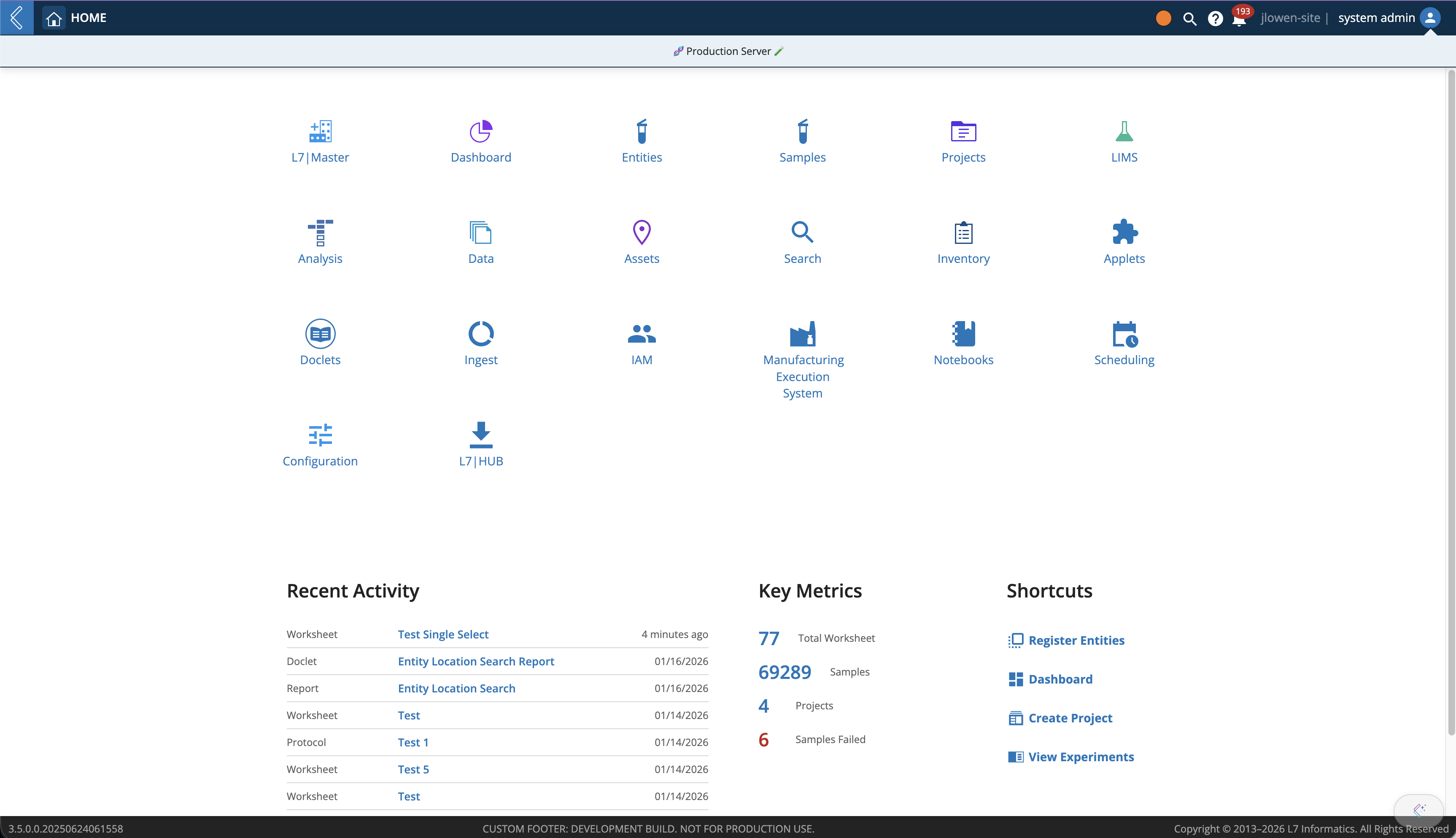Collapse sidebar using the back chevron

[x=17, y=17]
